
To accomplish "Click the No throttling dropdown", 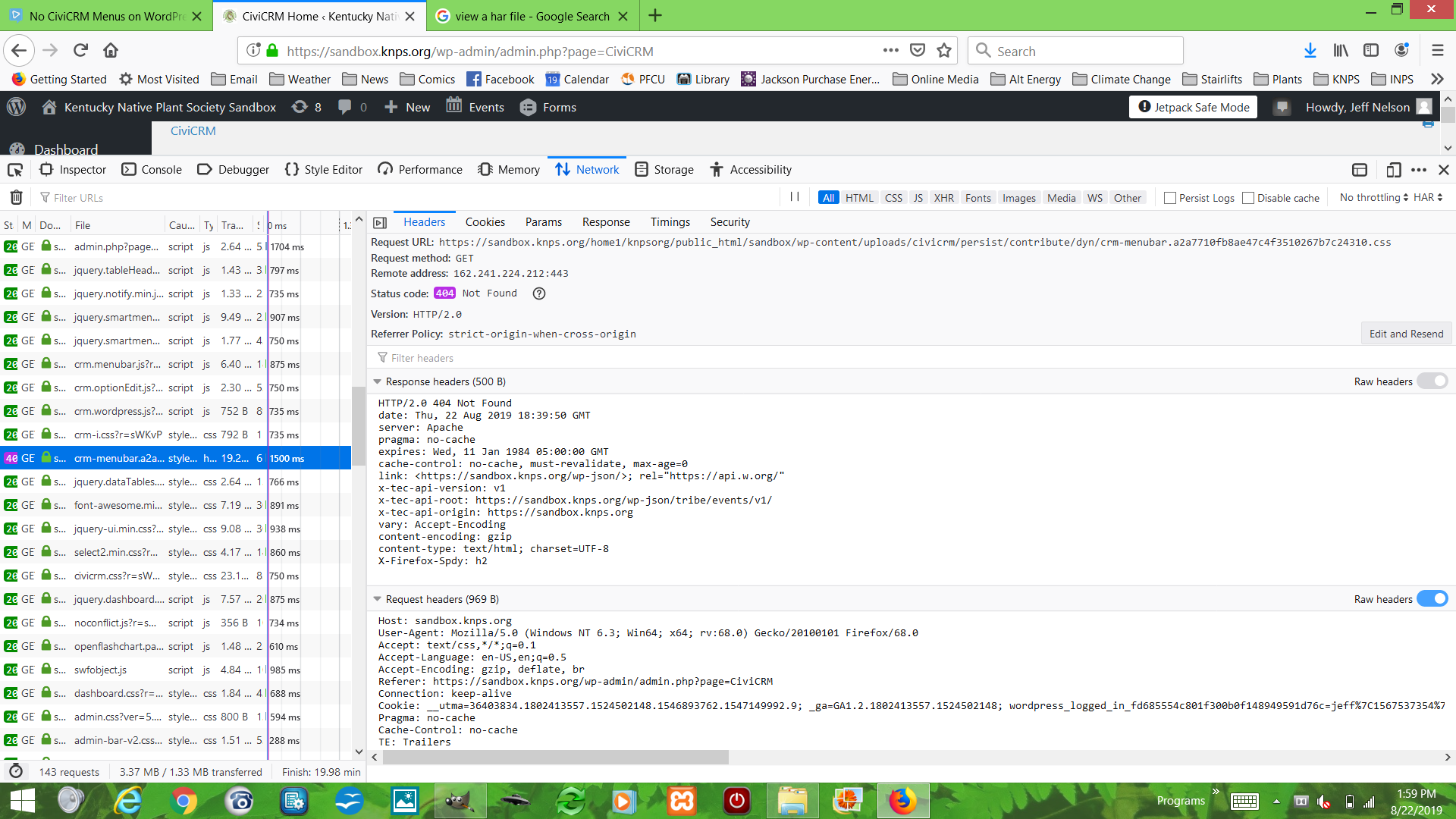I will (x=1373, y=197).
